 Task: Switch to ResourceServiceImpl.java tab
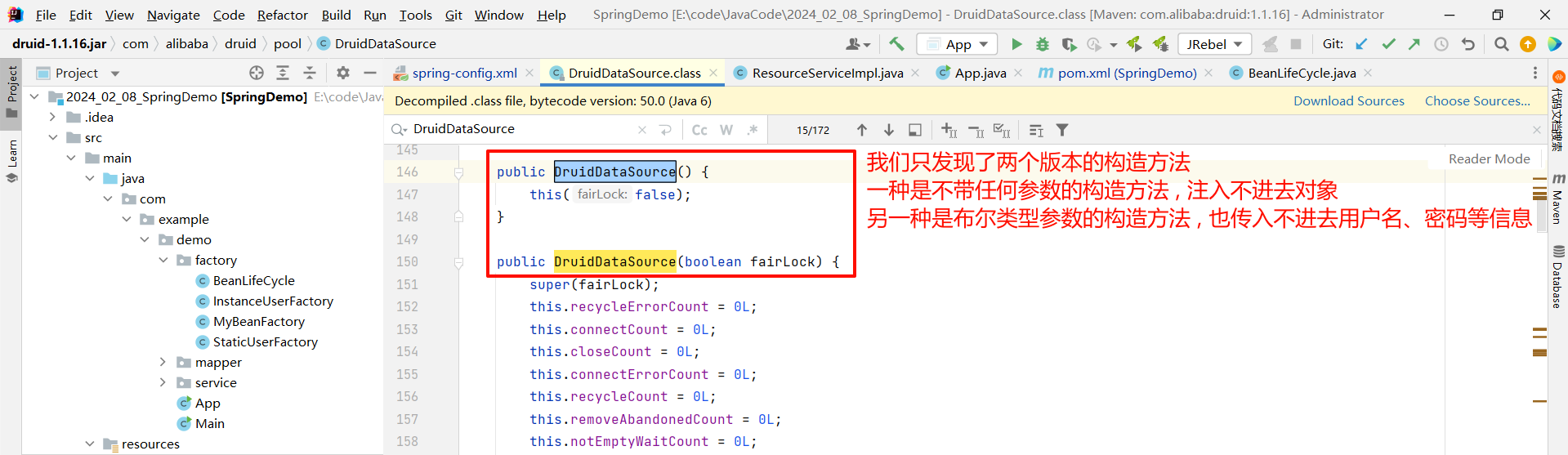(x=827, y=73)
